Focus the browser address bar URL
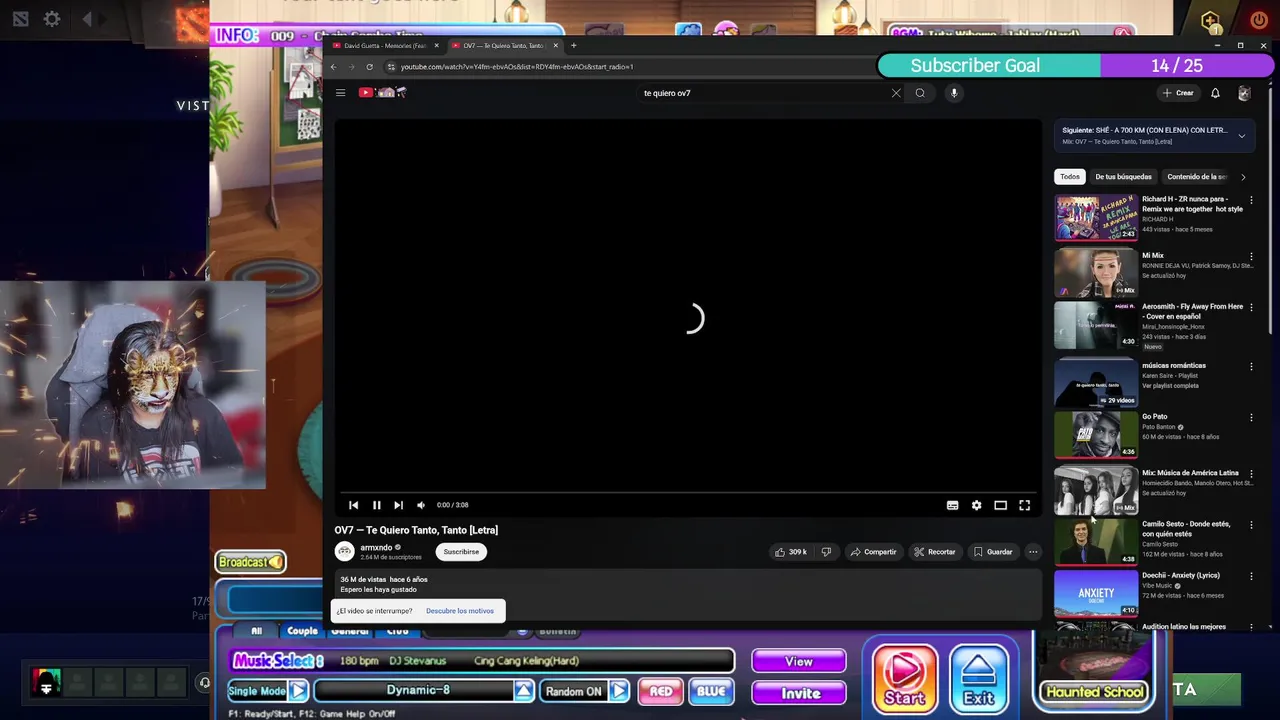Screen dimensions: 1280x720 coord(517,67)
